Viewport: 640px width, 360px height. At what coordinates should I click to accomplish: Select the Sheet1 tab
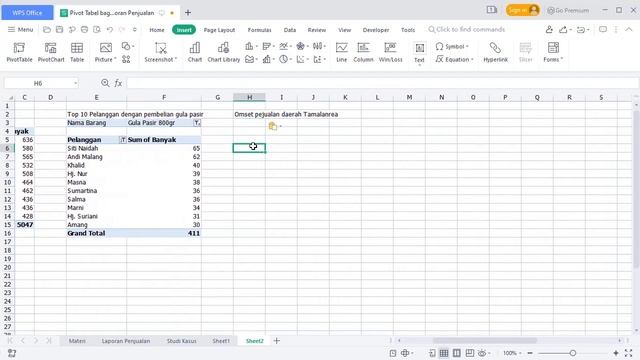coord(221,341)
